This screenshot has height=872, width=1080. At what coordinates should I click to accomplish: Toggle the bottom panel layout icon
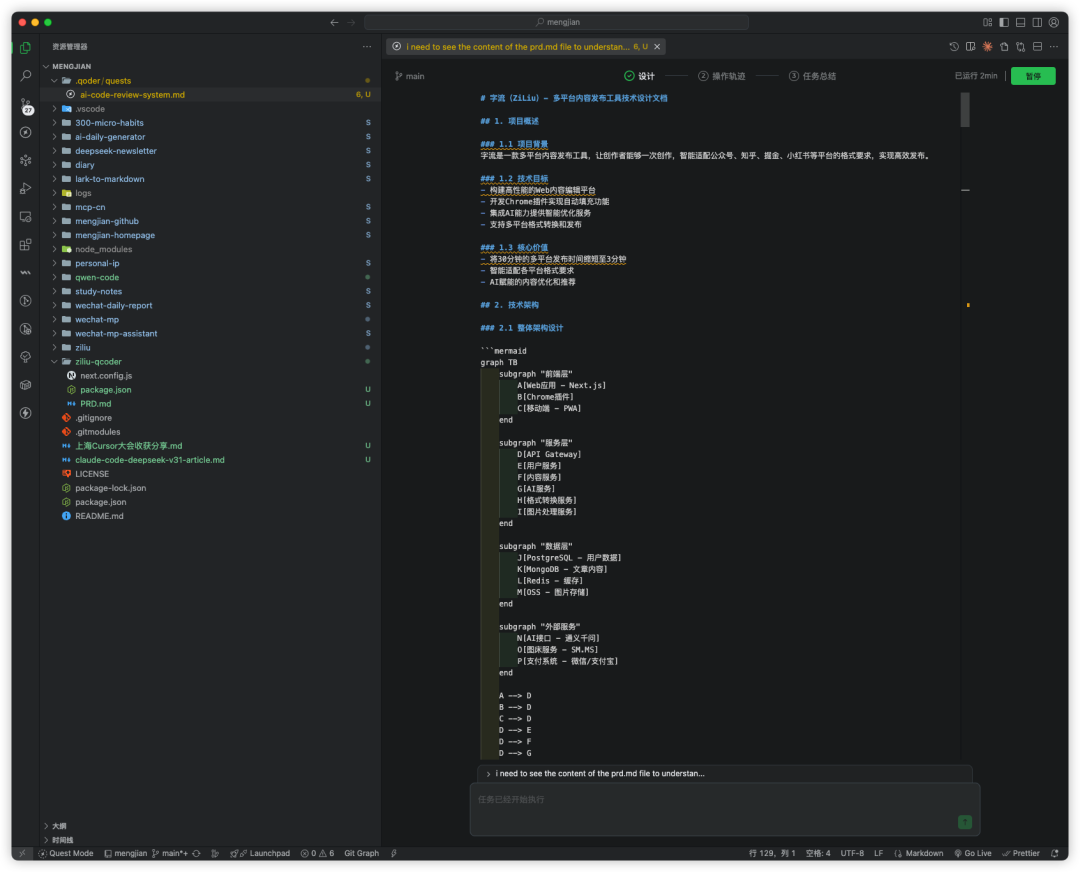point(1020,22)
